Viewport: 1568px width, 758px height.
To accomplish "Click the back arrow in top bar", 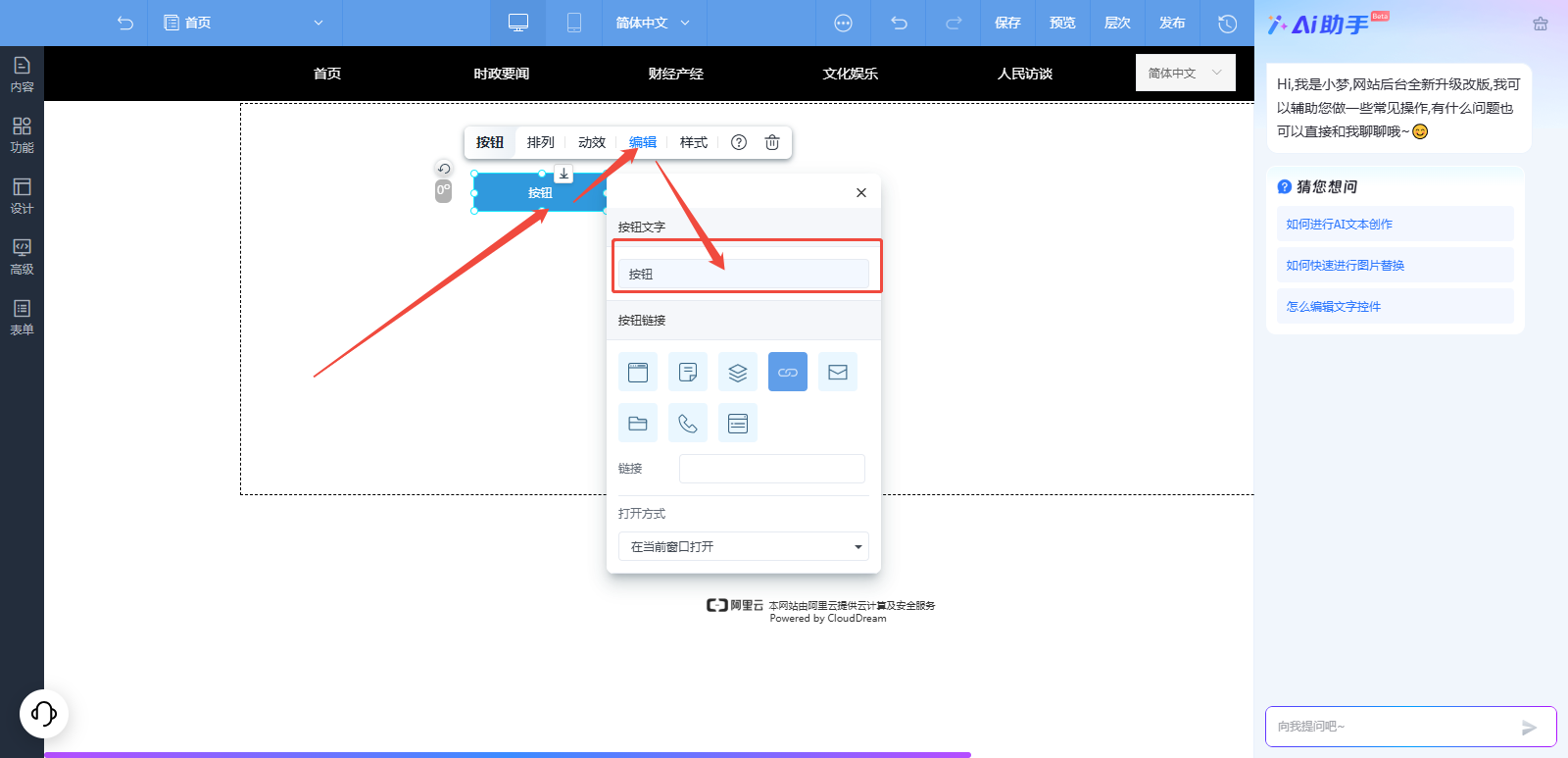I will coord(125,23).
